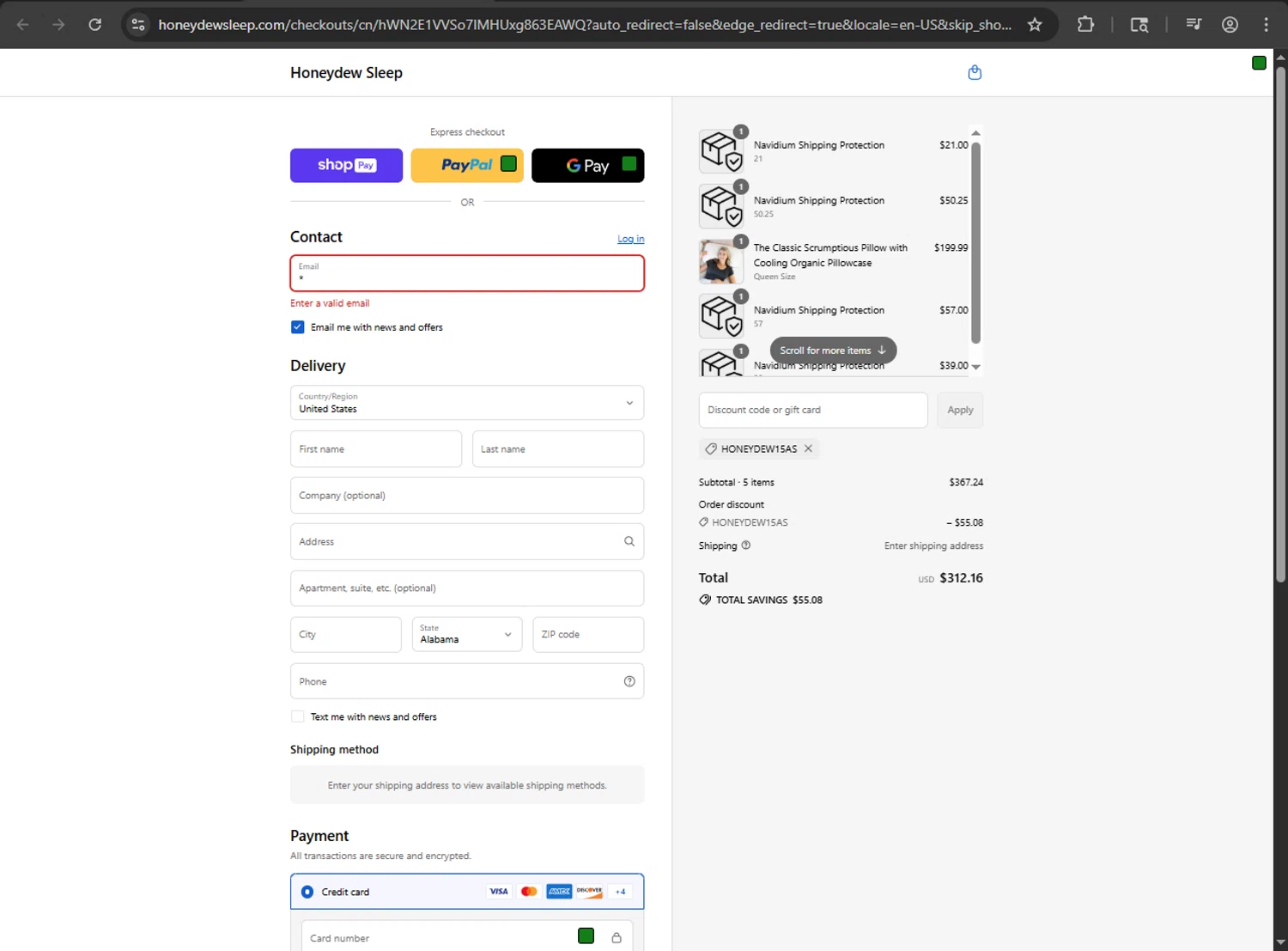The width and height of the screenshot is (1288, 951).
Task: Click 'Enter a valid email' error text
Action: point(330,303)
